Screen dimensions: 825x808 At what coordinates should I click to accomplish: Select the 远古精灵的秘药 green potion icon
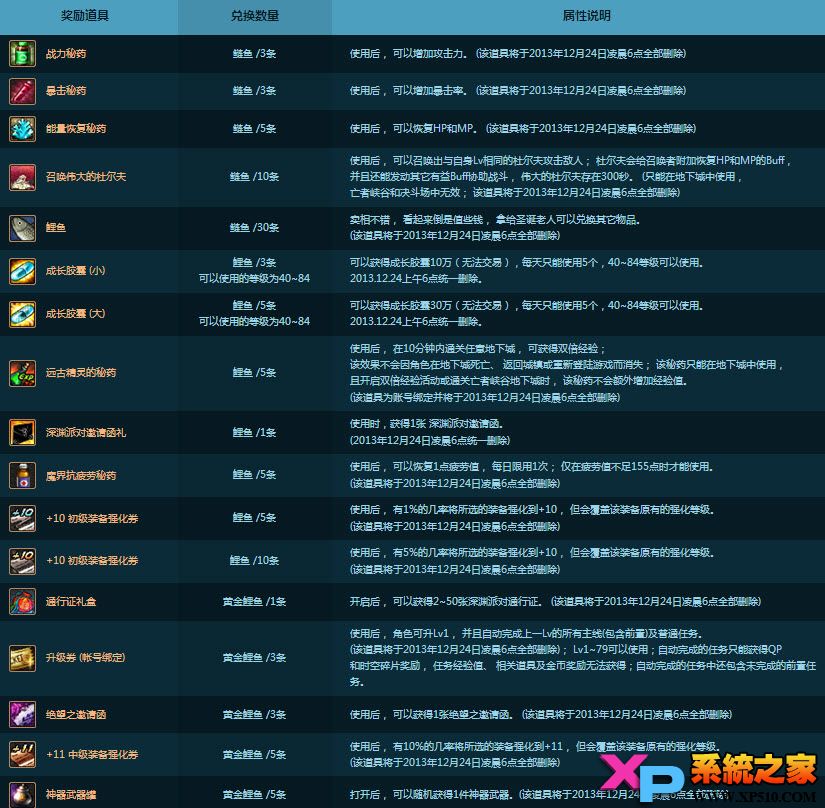[x=22, y=372]
